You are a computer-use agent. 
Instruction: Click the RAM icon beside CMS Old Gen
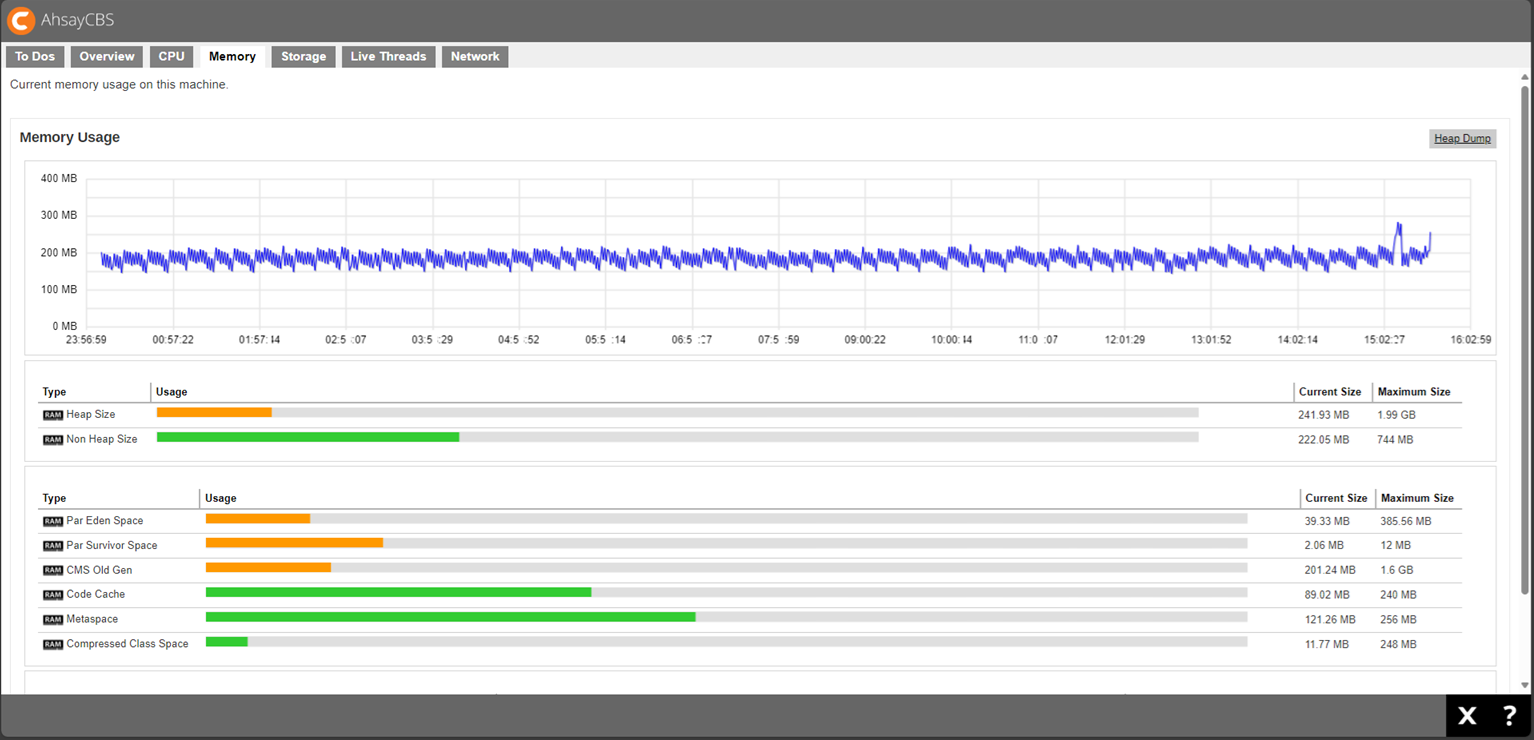(x=52, y=570)
